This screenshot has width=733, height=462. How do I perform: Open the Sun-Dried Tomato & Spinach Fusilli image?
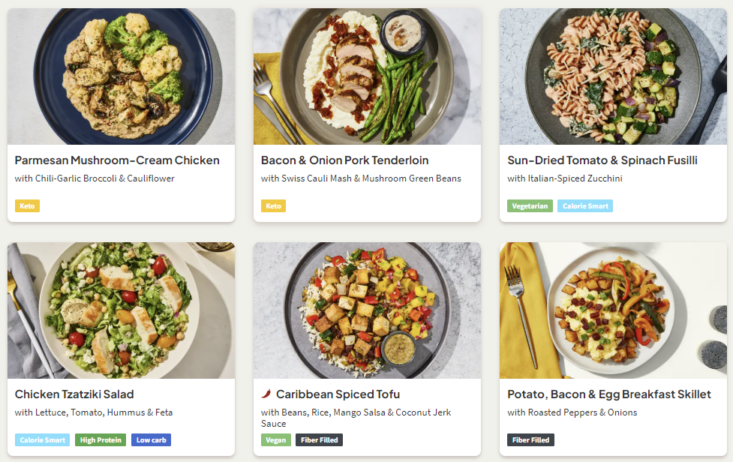coord(613,77)
